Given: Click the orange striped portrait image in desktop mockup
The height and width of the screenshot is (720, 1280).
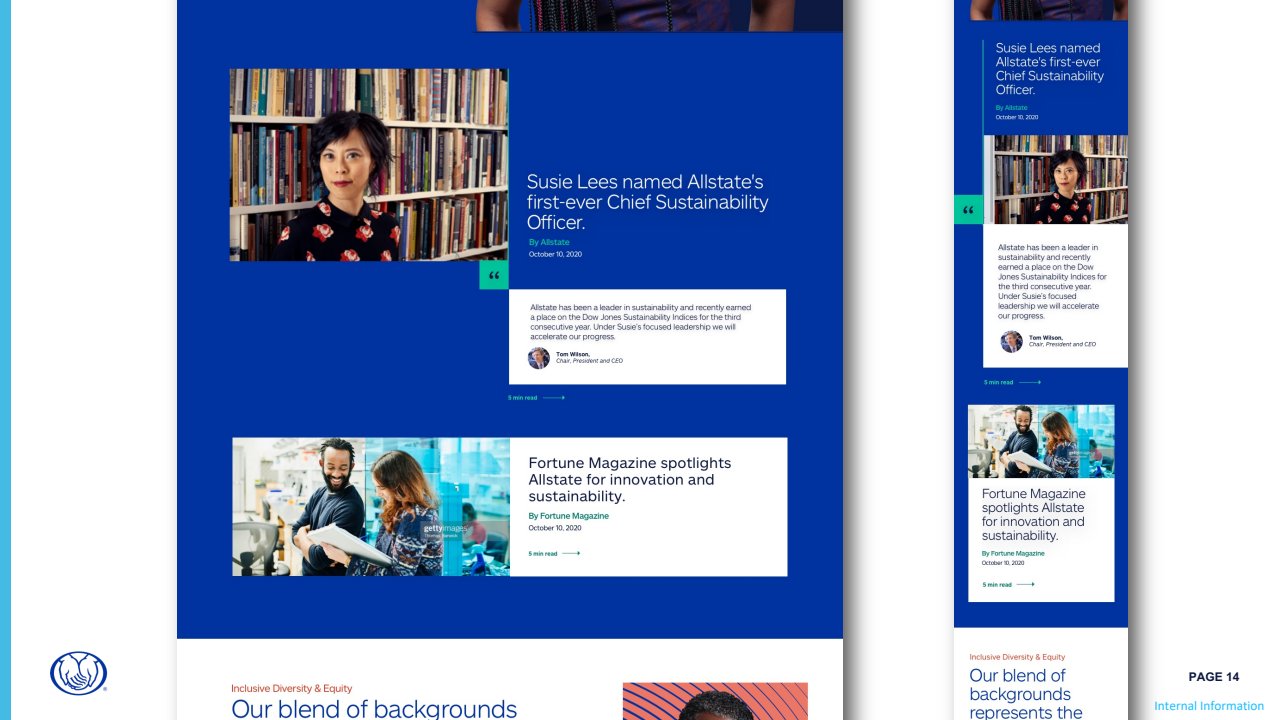Looking at the screenshot, I should click(715, 701).
